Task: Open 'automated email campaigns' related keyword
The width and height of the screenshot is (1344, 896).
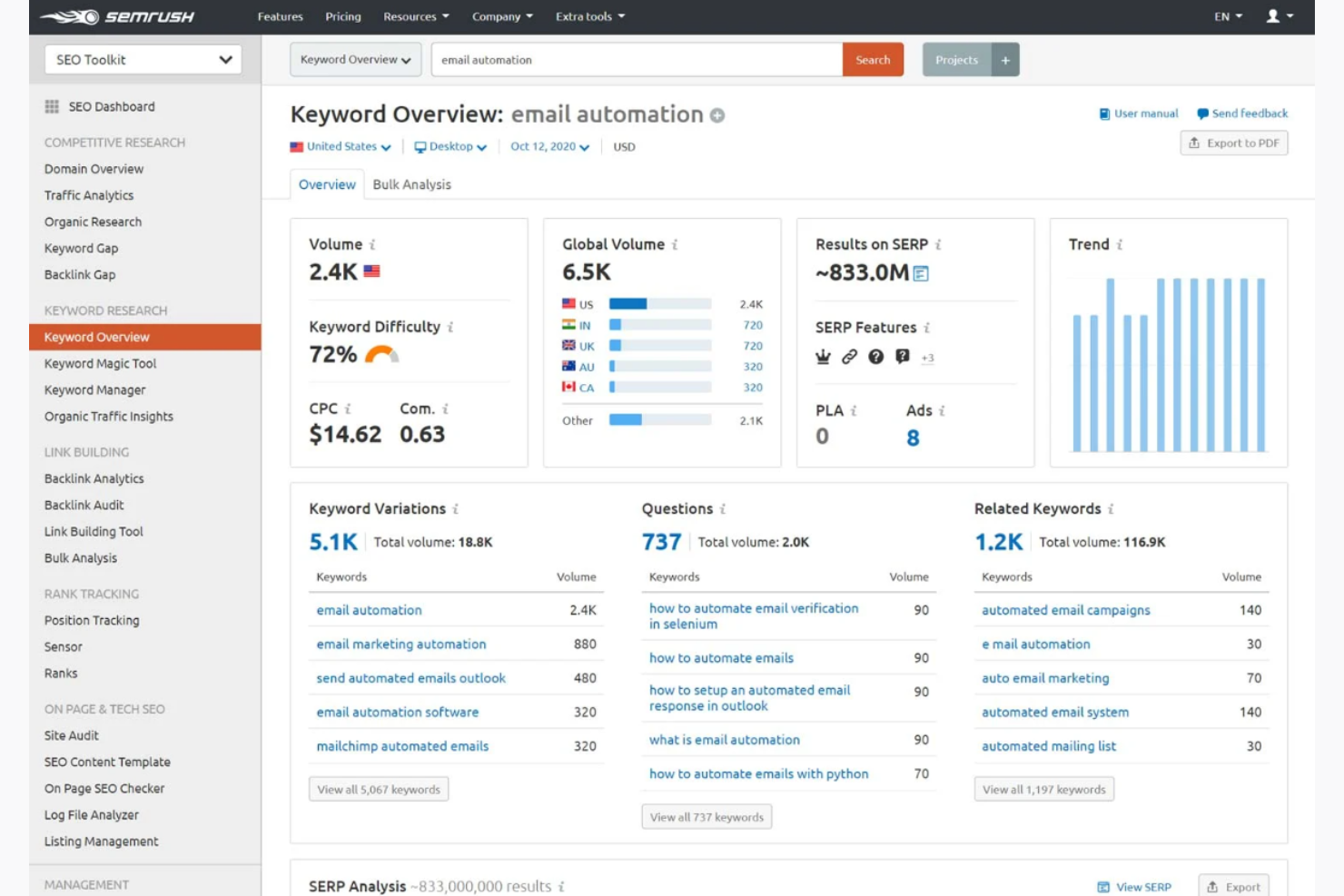Action: (1066, 610)
